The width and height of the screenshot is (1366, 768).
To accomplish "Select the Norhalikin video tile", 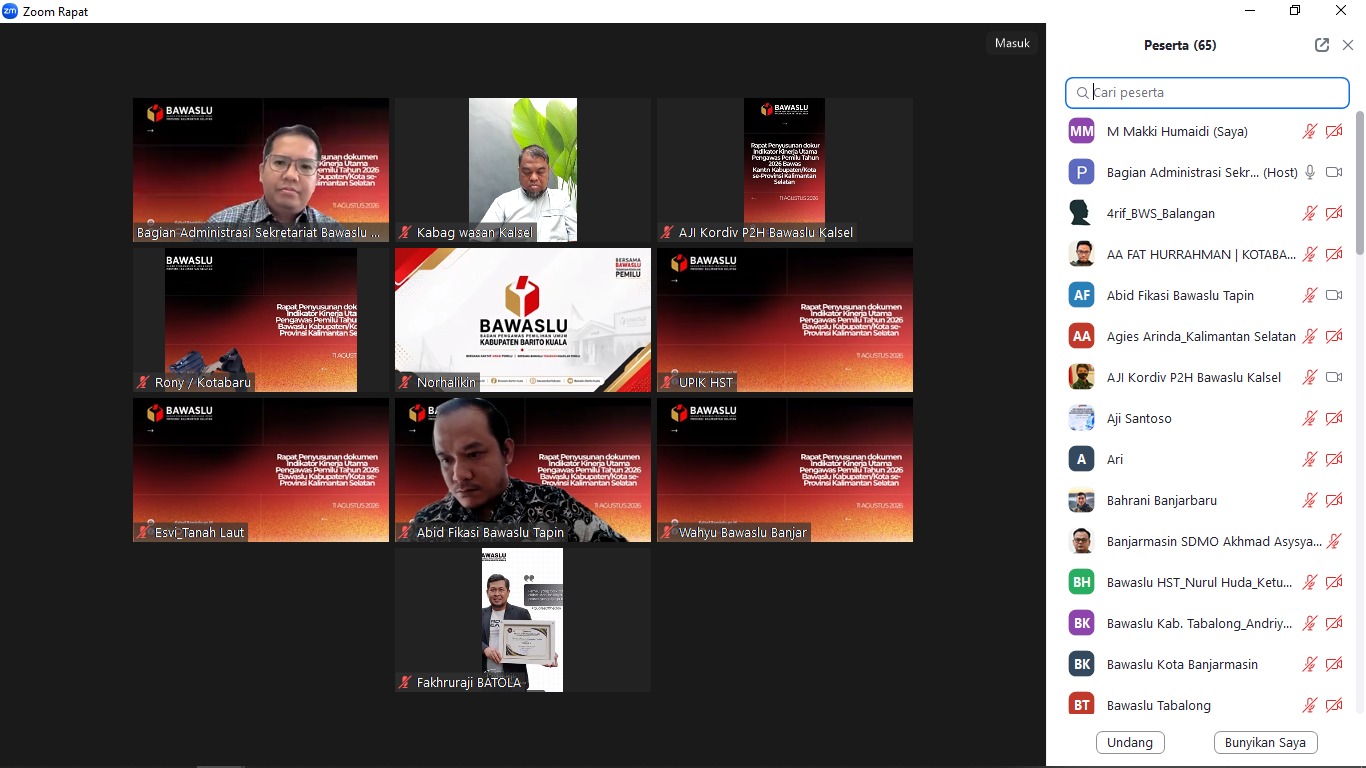I will pyautogui.click(x=523, y=320).
